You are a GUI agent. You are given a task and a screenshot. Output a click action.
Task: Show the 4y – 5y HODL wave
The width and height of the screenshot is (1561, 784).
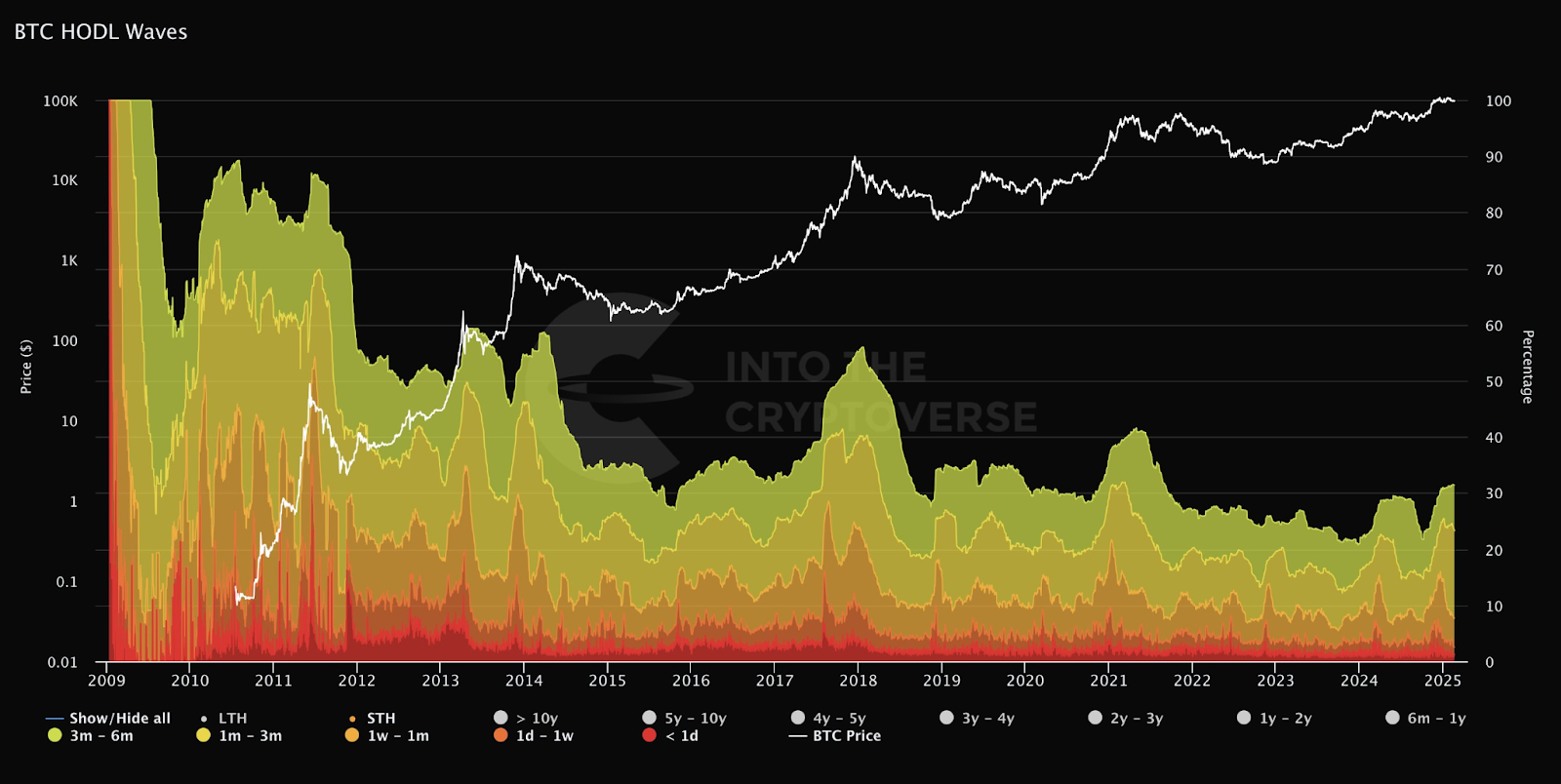pos(828,718)
